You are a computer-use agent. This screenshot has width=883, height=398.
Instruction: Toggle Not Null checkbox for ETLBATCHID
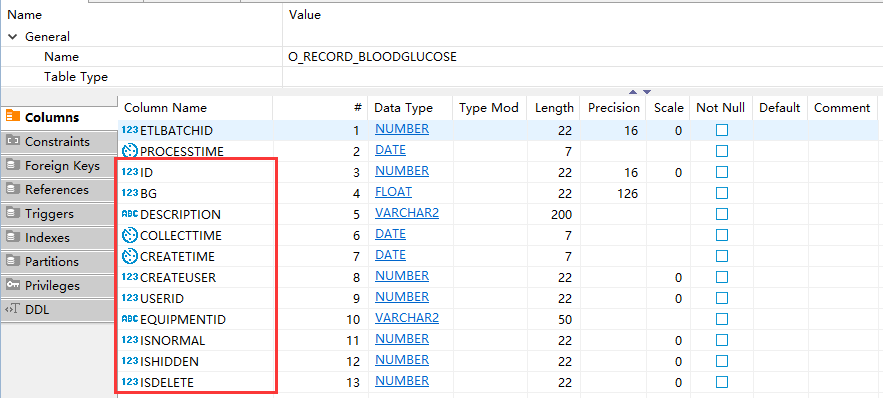(721, 131)
